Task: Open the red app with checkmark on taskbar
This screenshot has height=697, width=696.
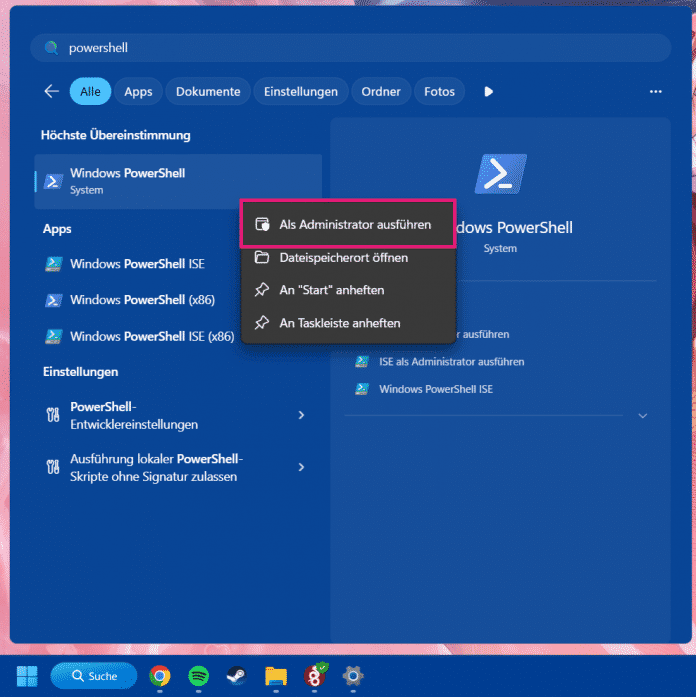Action: pos(315,675)
